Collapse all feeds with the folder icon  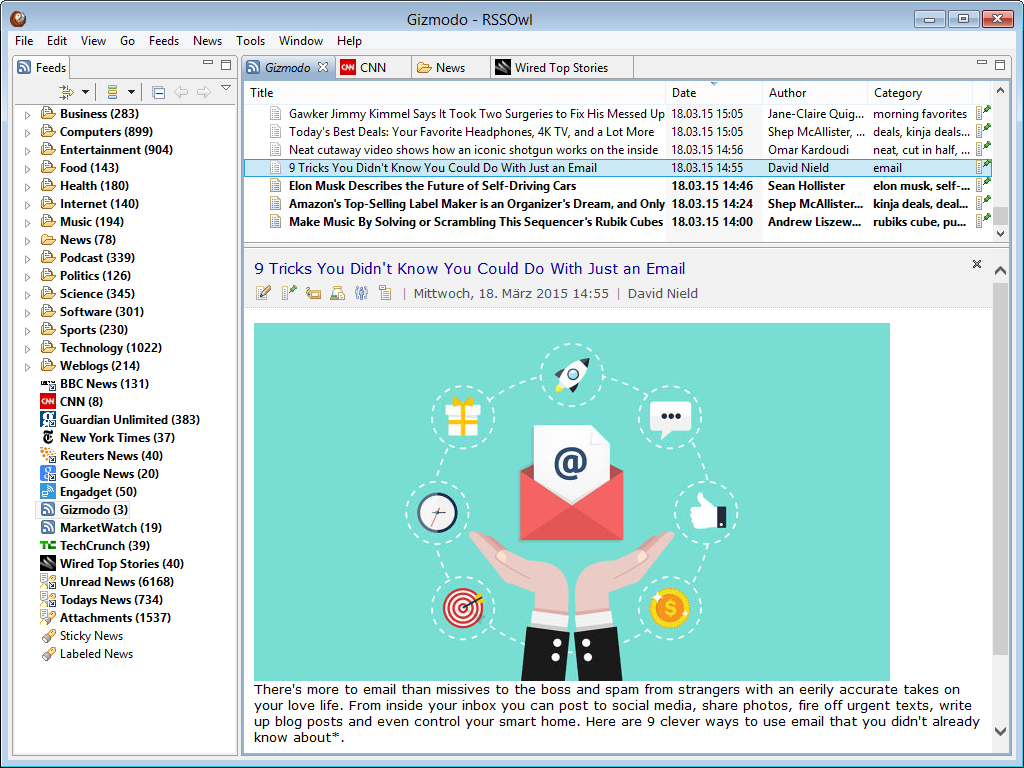[158, 91]
